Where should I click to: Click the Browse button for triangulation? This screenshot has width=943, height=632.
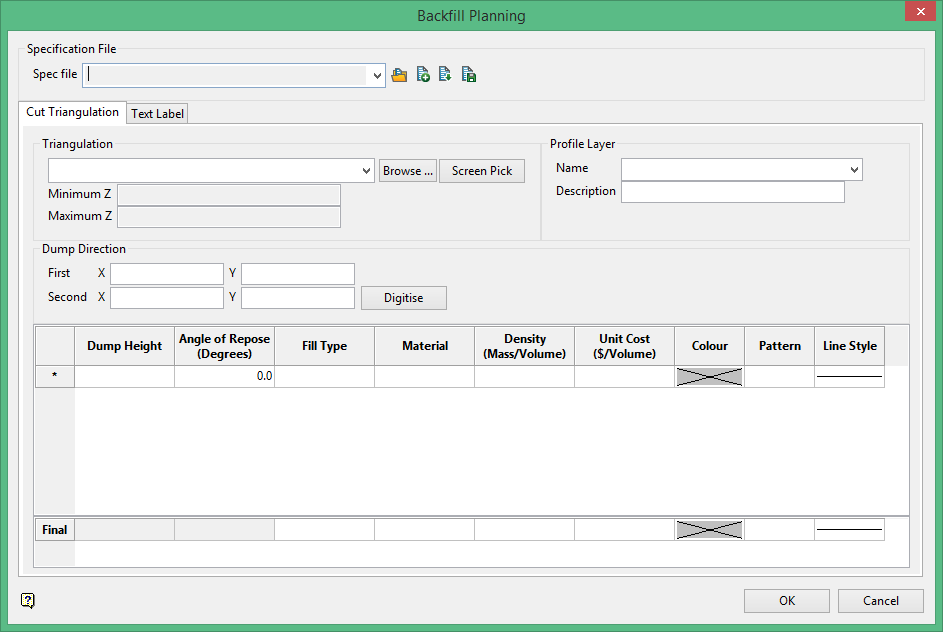(408, 171)
